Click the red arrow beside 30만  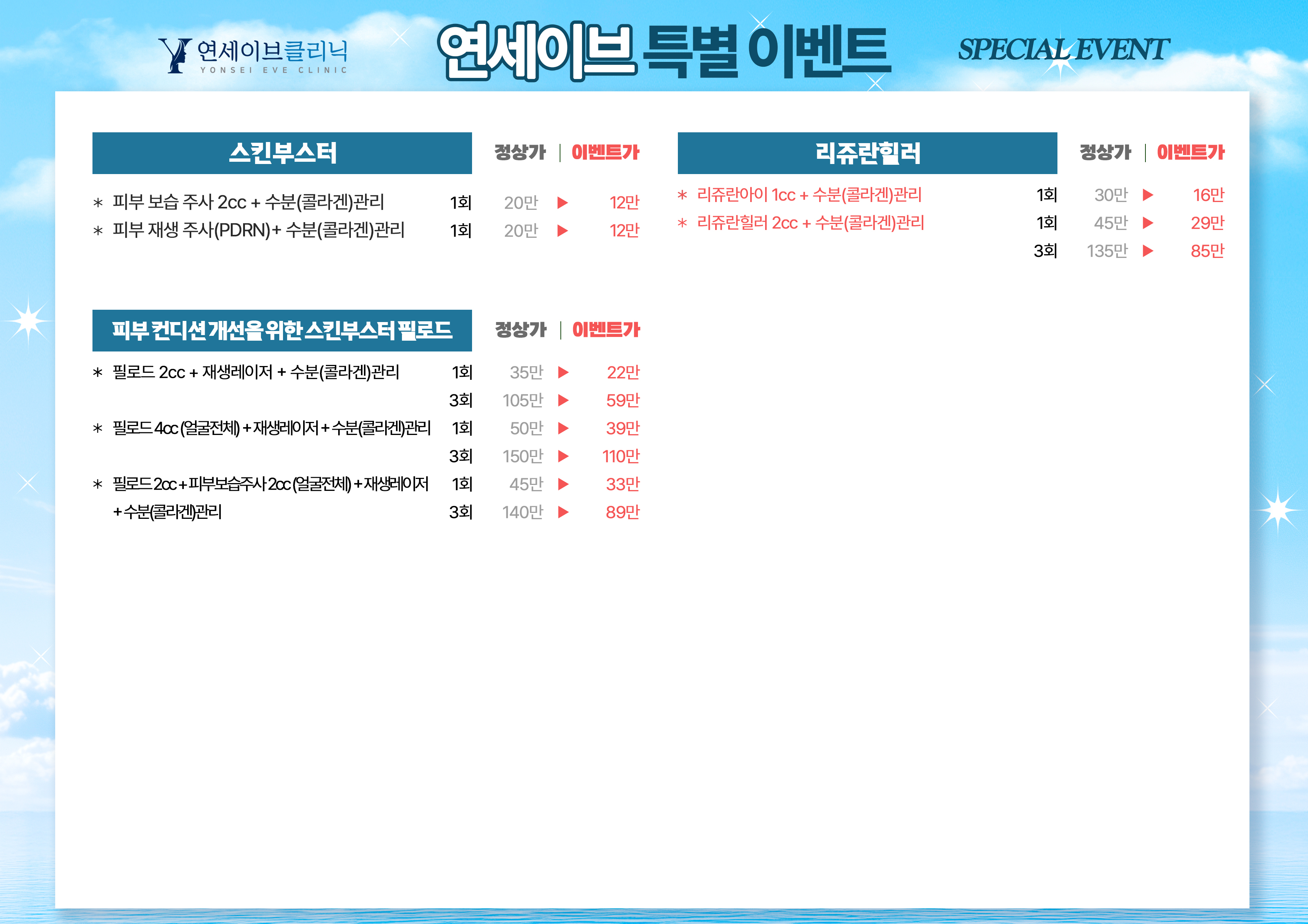tap(1148, 195)
